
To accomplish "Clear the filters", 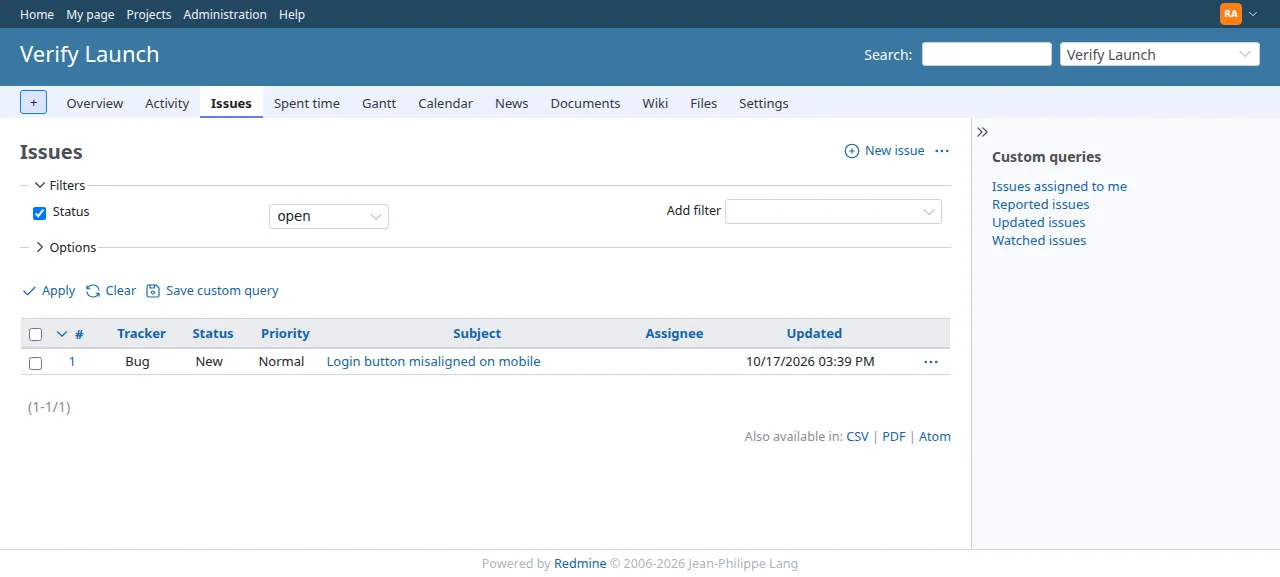I will (x=111, y=291).
